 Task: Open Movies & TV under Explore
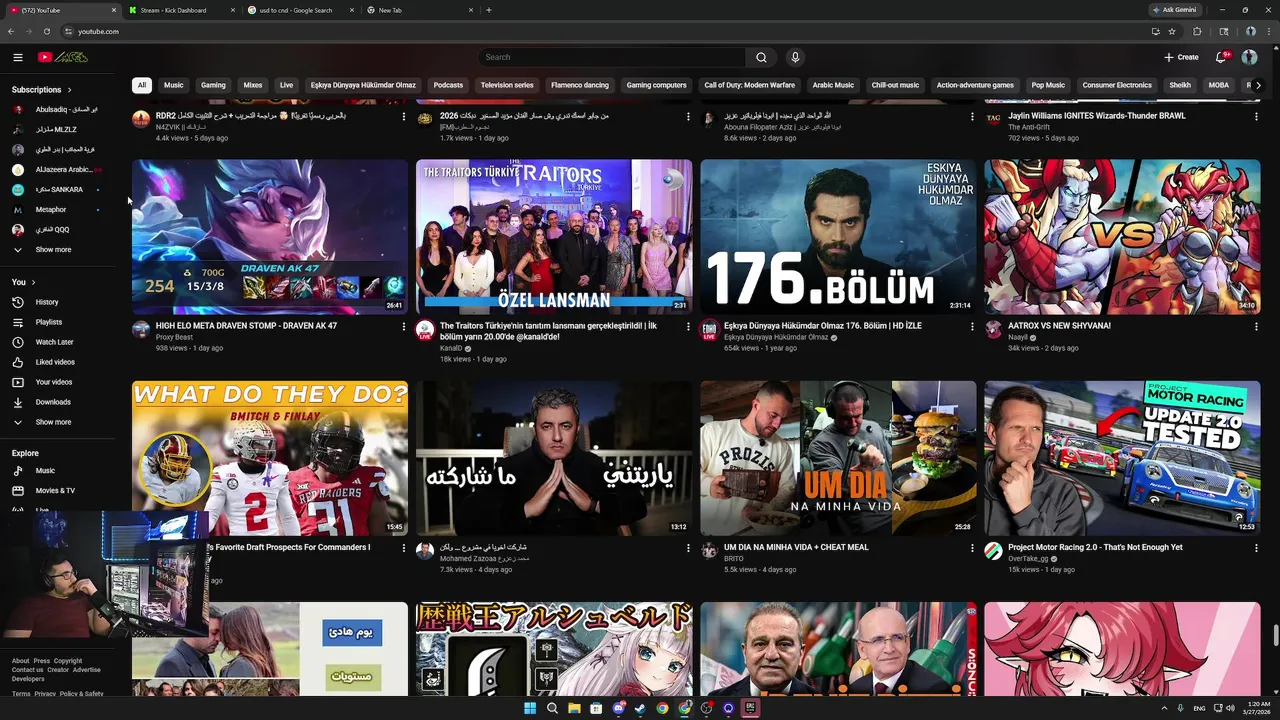pyautogui.click(x=55, y=490)
